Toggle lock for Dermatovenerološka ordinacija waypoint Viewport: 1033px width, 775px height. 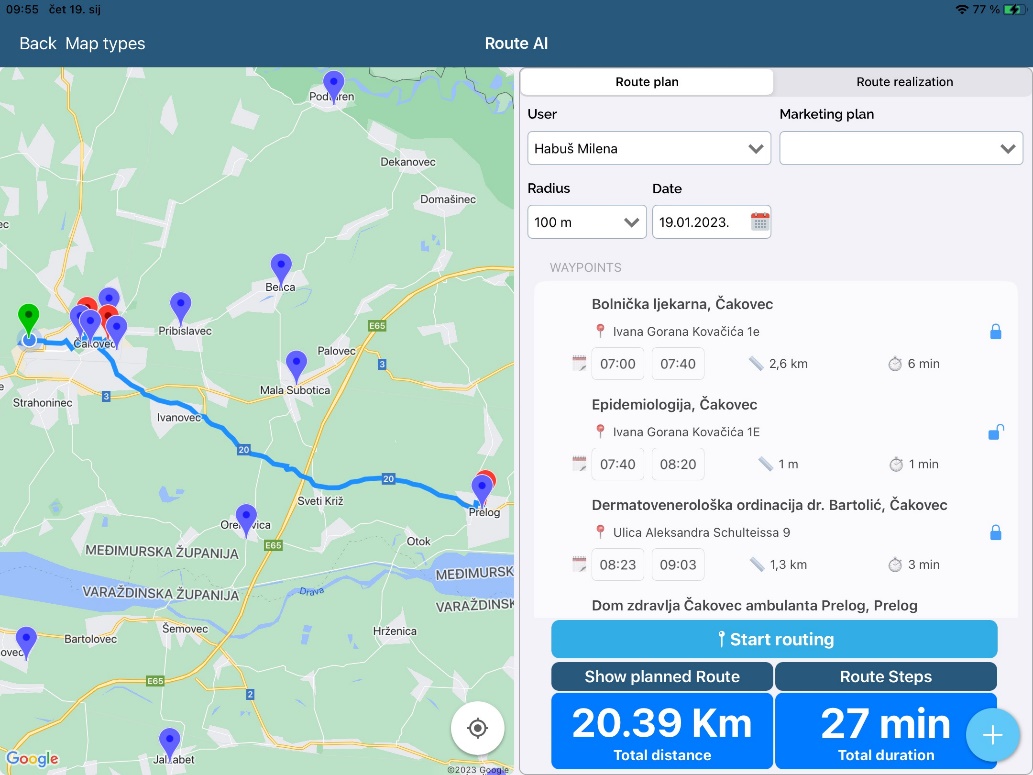point(995,533)
